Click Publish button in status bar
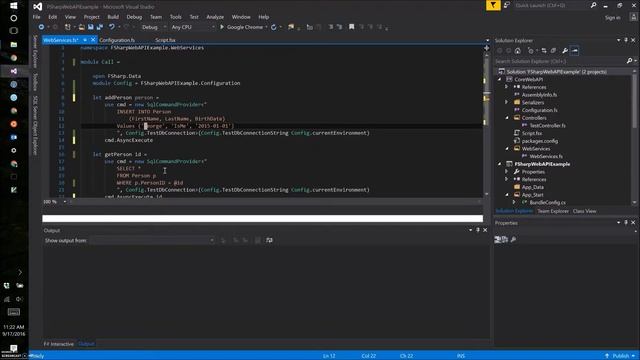Image resolution: width=640 pixels, height=360 pixels. pos(620,356)
